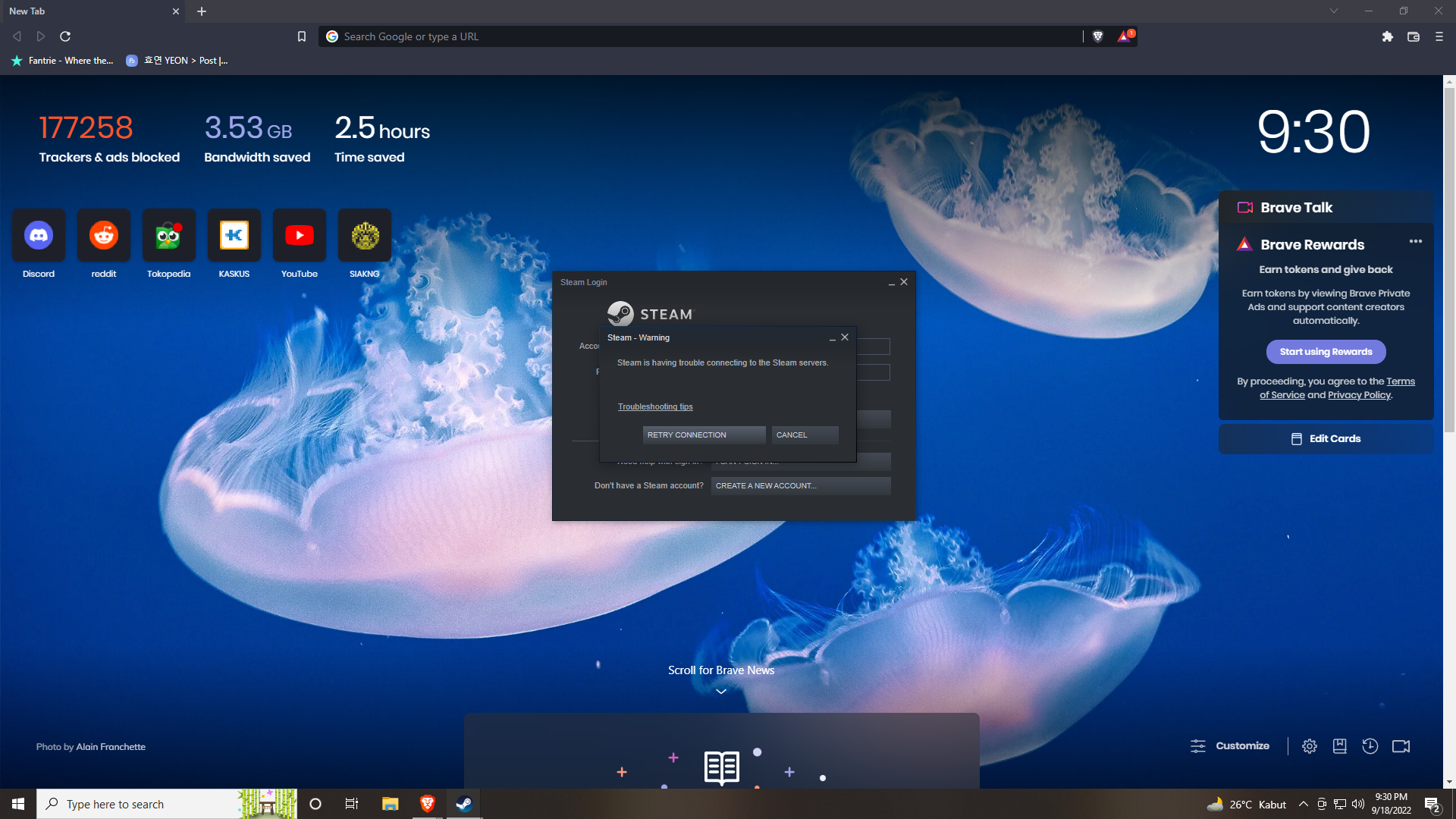
Task: Open Cortana circle in taskbar
Action: (x=316, y=804)
